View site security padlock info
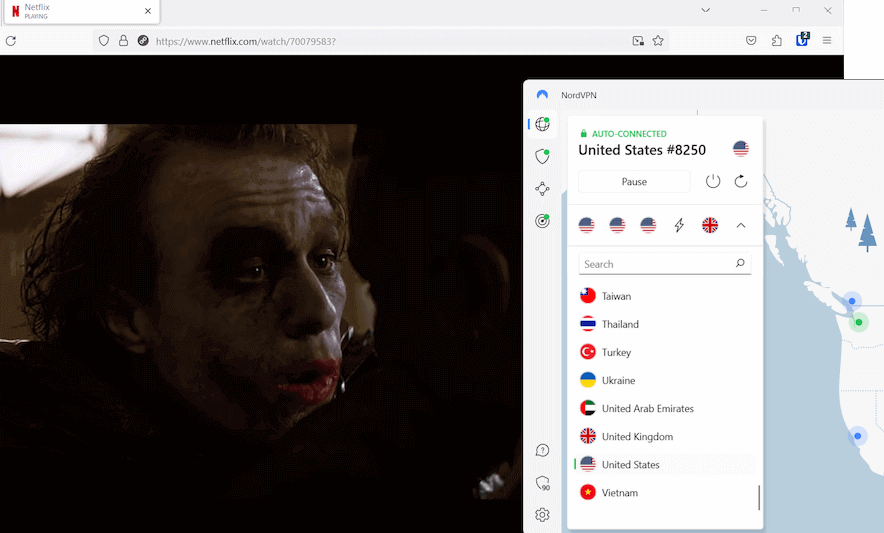The height and width of the screenshot is (533, 884). pyautogui.click(x=123, y=41)
